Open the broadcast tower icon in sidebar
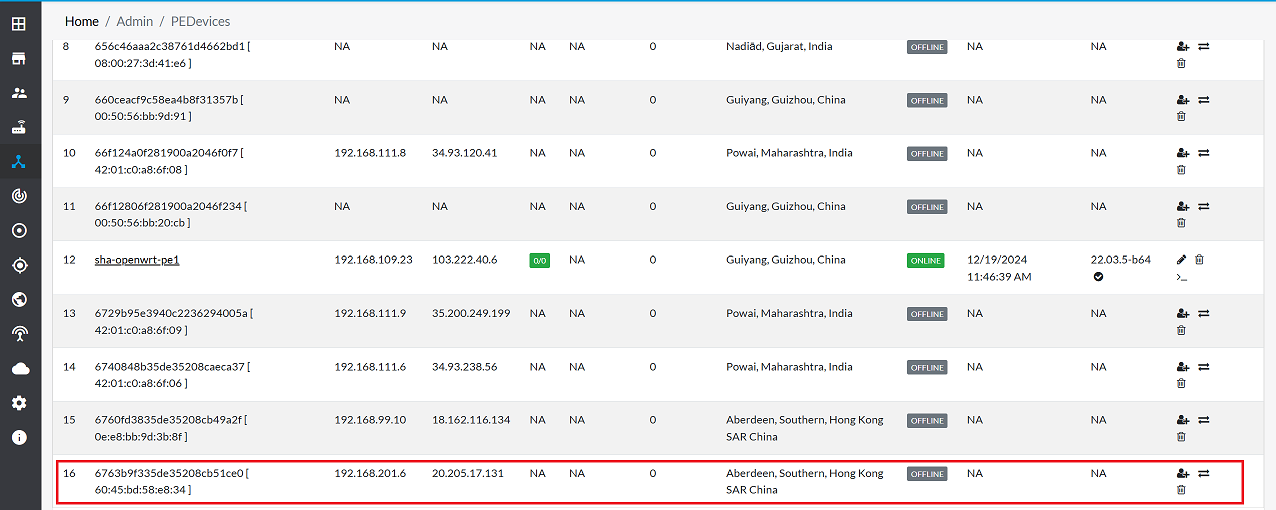Viewport: 1276px width, 510px height. tap(19, 334)
